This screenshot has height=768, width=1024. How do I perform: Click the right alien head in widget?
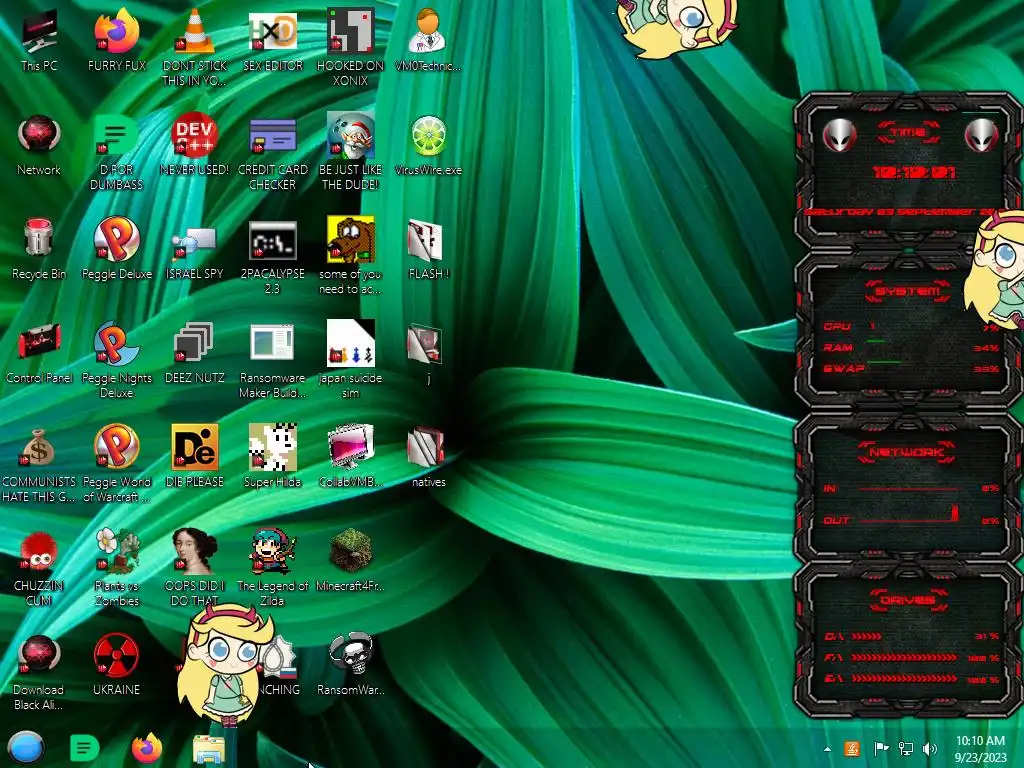(982, 135)
